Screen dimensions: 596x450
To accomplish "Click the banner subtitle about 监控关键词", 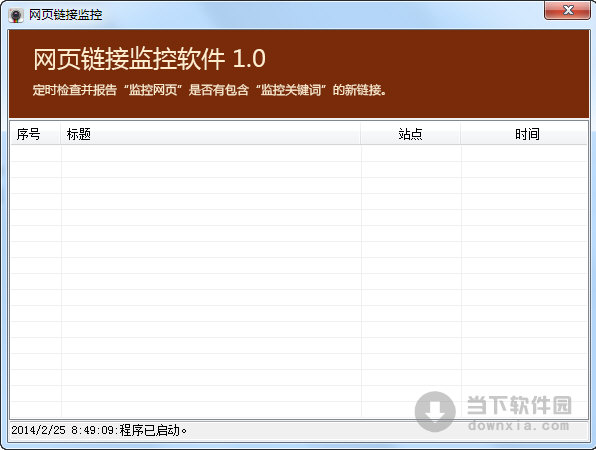I will coord(209,90).
